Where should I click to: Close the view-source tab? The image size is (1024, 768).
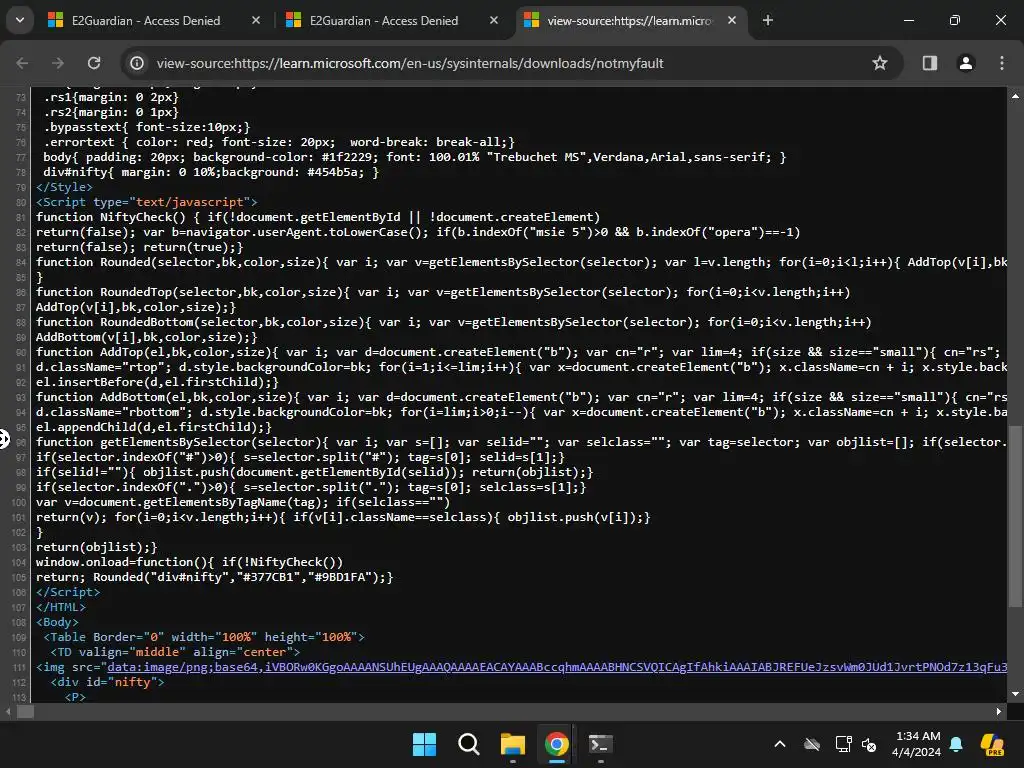732,20
